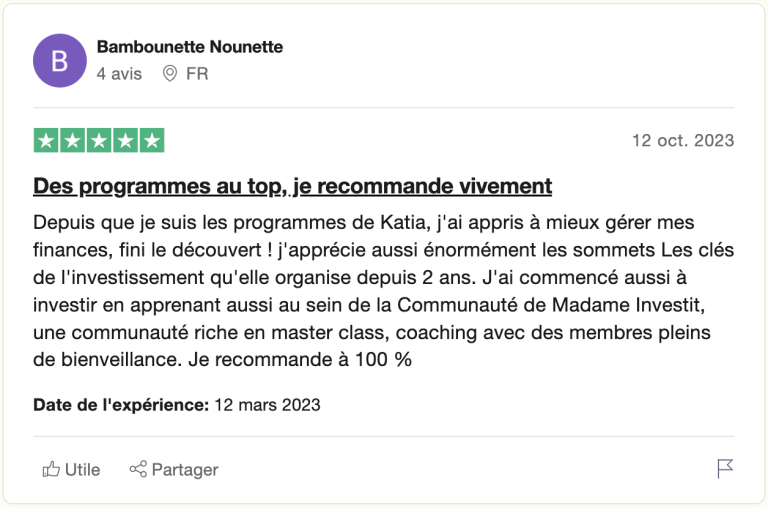Click the location pin icon

pyautogui.click(x=170, y=74)
